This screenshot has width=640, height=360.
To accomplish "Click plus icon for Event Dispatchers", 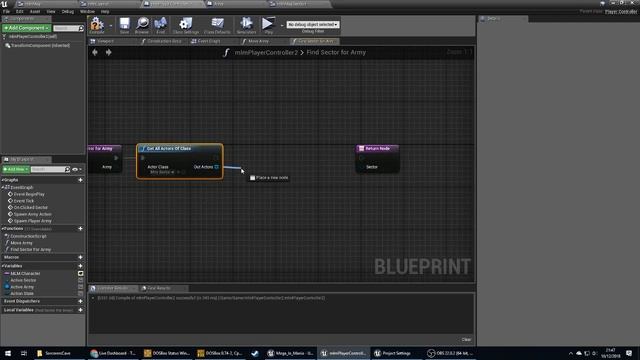I will [x=80, y=301].
